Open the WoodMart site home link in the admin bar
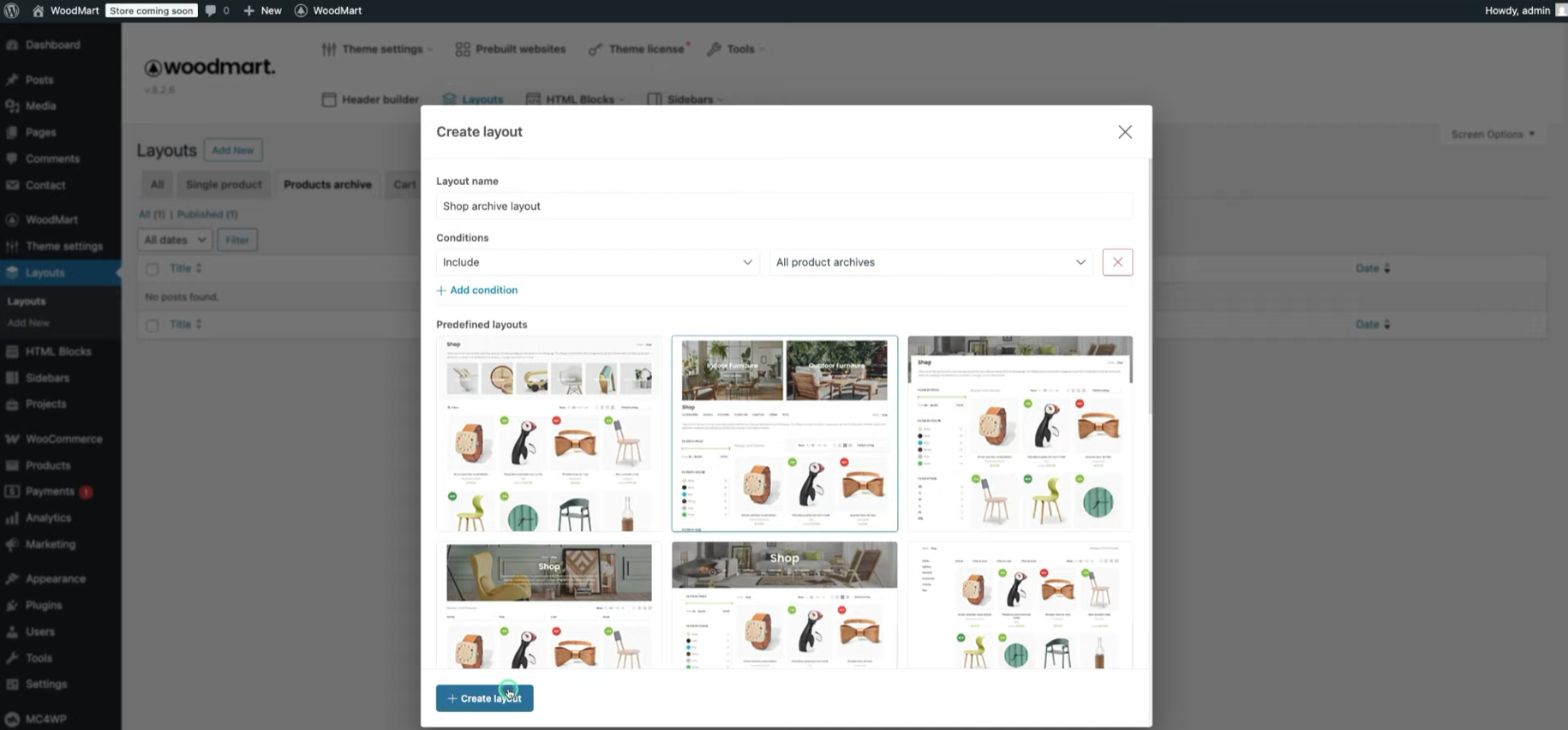 click(65, 10)
